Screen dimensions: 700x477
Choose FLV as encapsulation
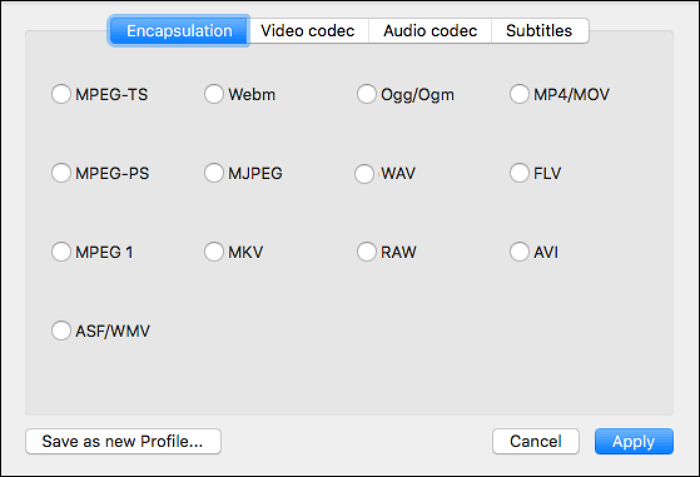[x=519, y=173]
